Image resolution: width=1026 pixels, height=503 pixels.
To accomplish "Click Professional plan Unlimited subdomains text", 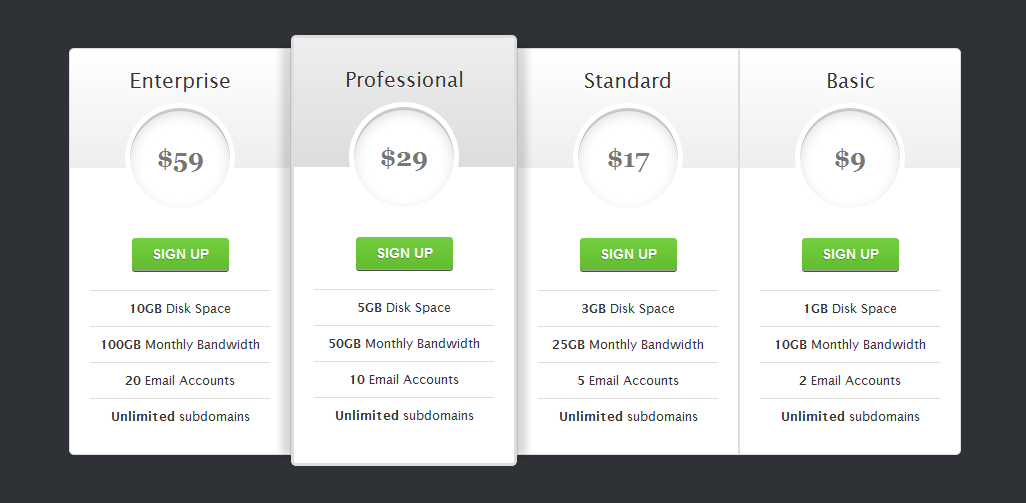I will tap(404, 415).
